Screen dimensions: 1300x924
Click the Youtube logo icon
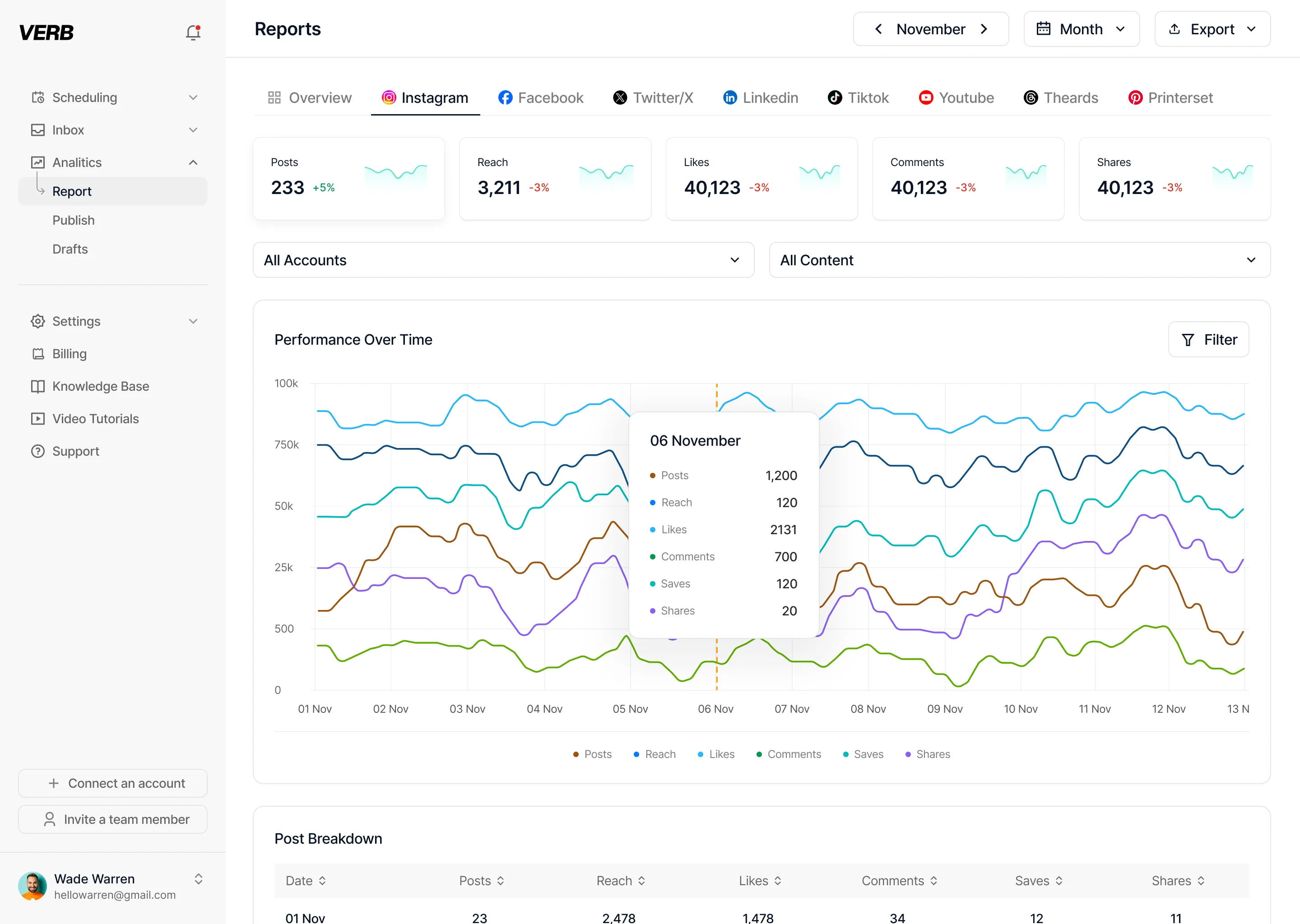click(x=926, y=98)
